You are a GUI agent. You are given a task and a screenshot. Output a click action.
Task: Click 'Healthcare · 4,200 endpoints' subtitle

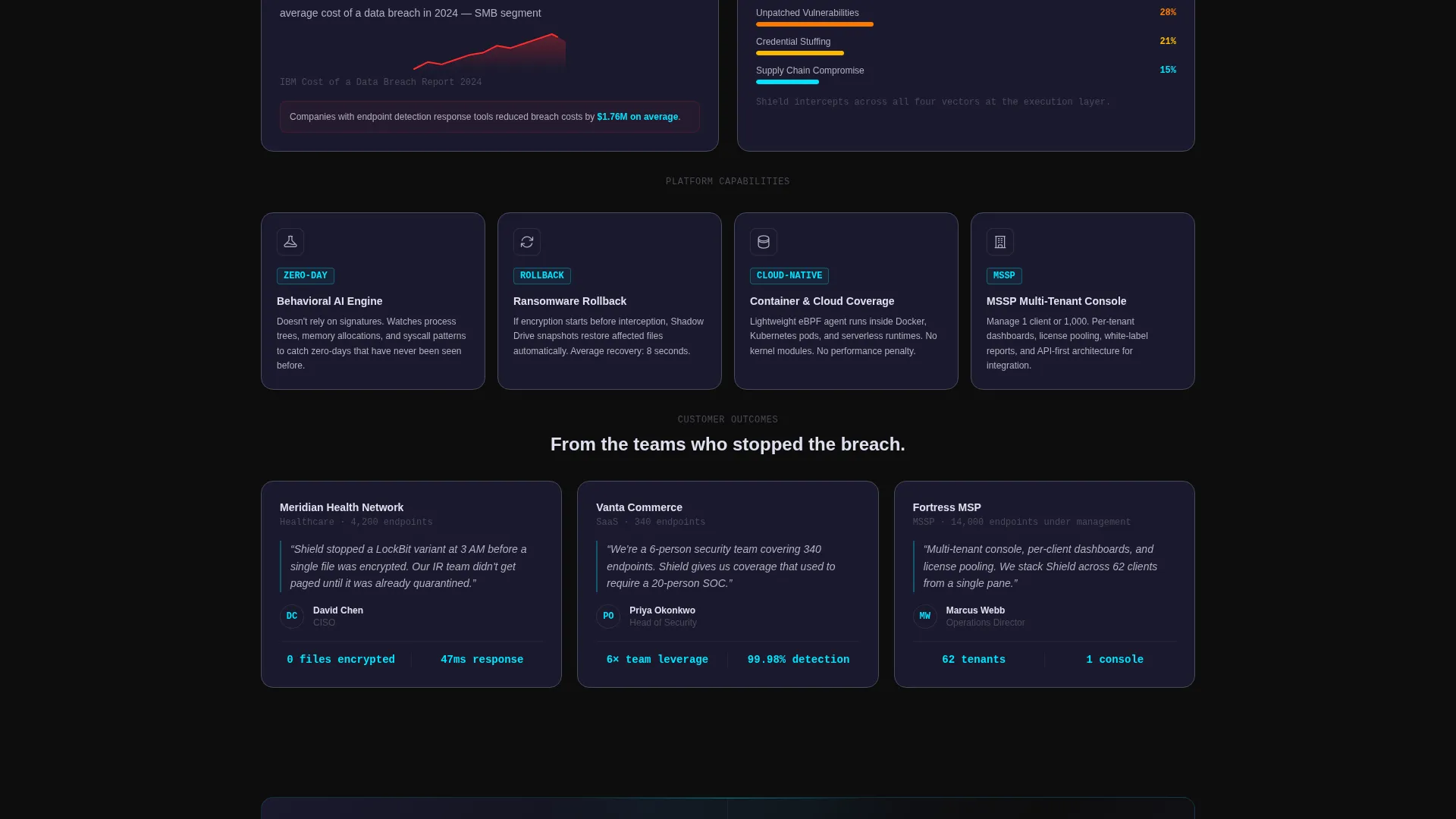[x=356, y=522]
